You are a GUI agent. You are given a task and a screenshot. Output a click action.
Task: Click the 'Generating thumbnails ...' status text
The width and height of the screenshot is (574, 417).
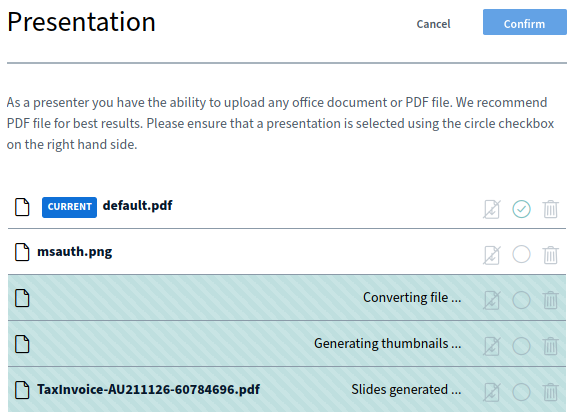point(387,344)
